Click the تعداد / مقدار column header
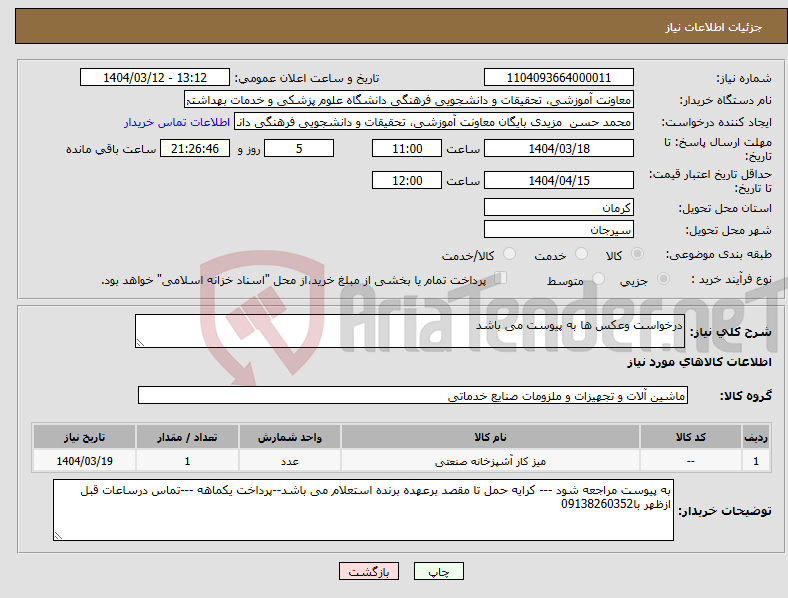The width and height of the screenshot is (788, 598). pyautogui.click(x=187, y=437)
